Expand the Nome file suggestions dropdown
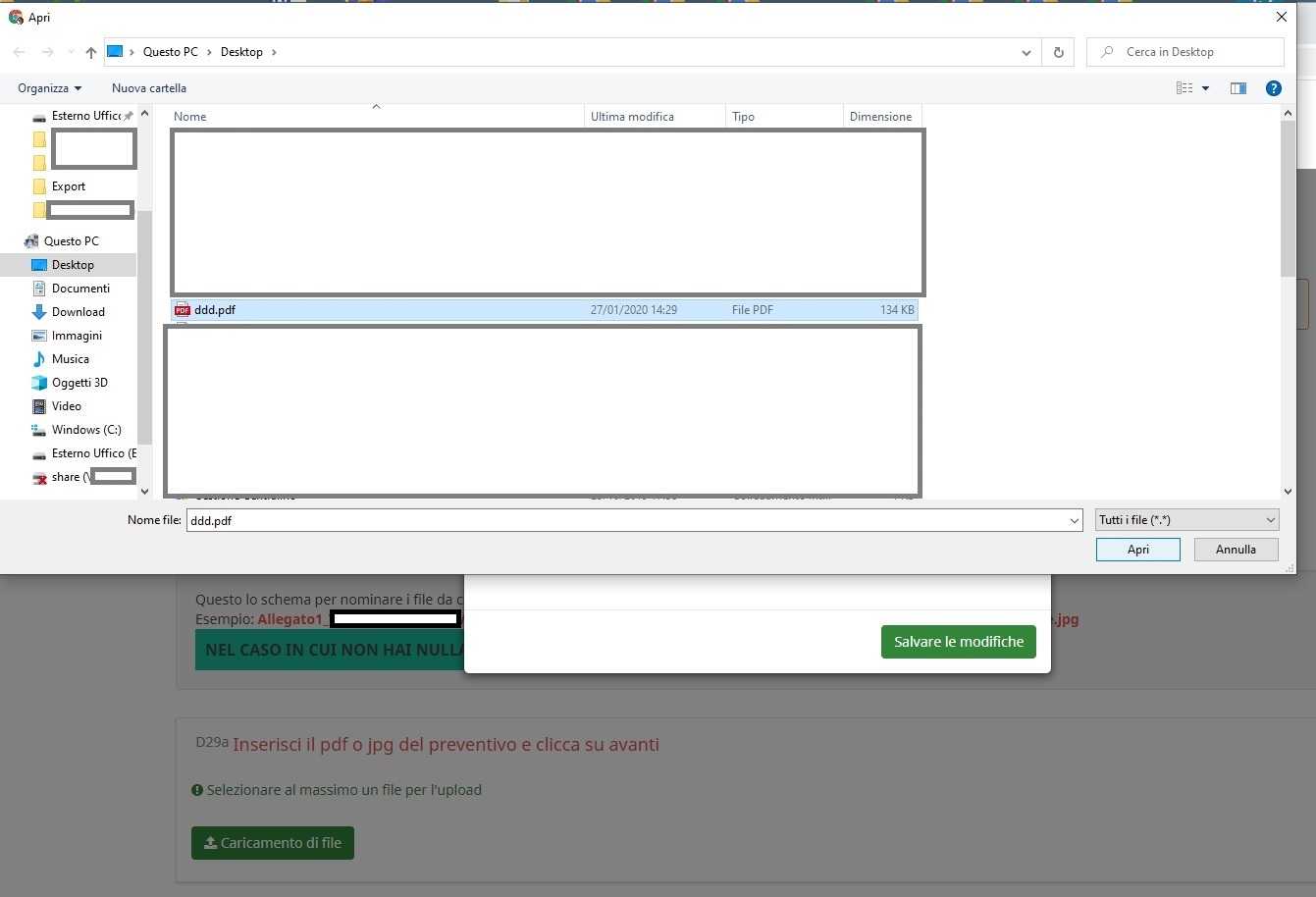Viewport: 1316px width, 897px height. (x=1075, y=521)
